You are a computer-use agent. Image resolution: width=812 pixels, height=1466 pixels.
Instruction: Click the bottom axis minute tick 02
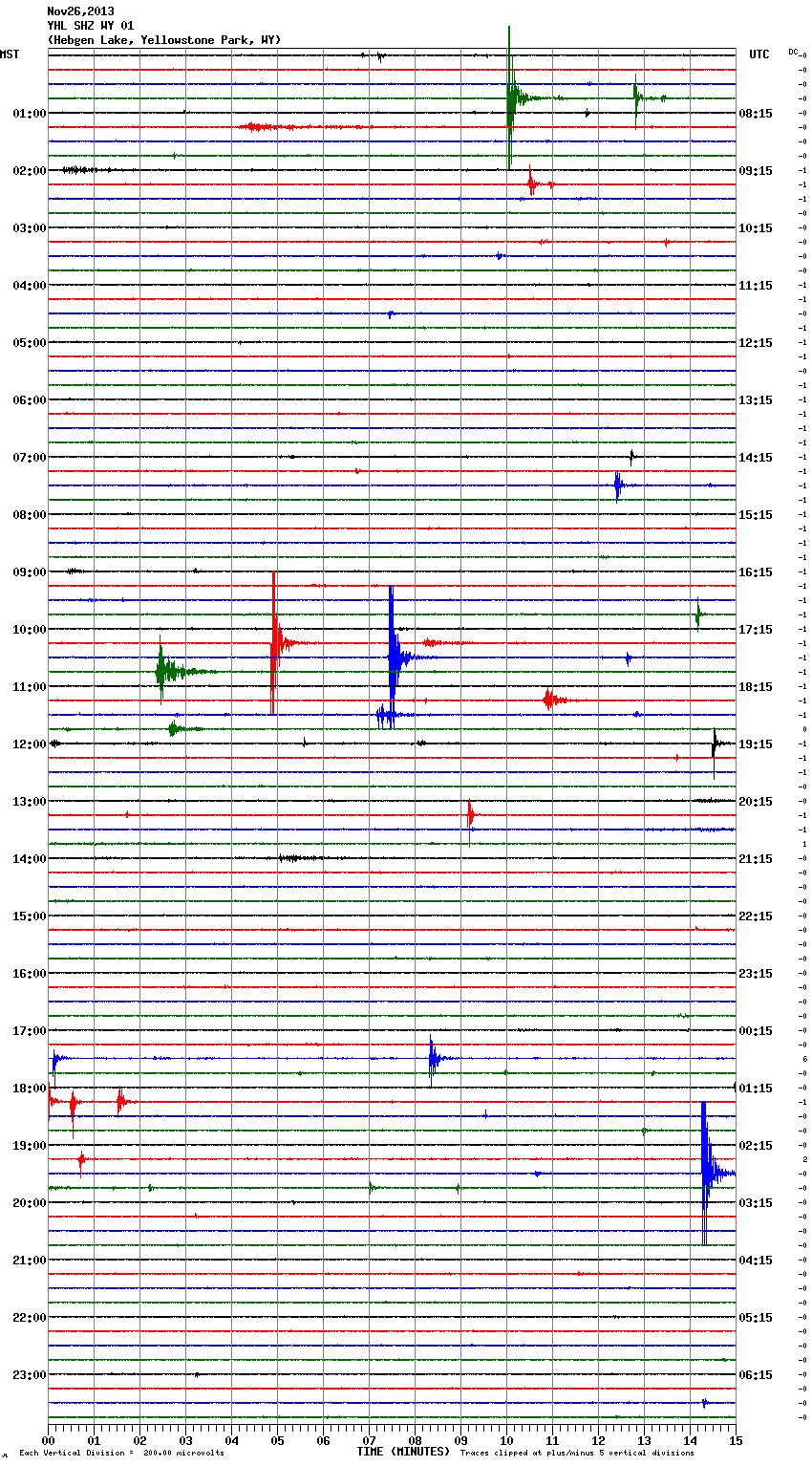[139, 1439]
